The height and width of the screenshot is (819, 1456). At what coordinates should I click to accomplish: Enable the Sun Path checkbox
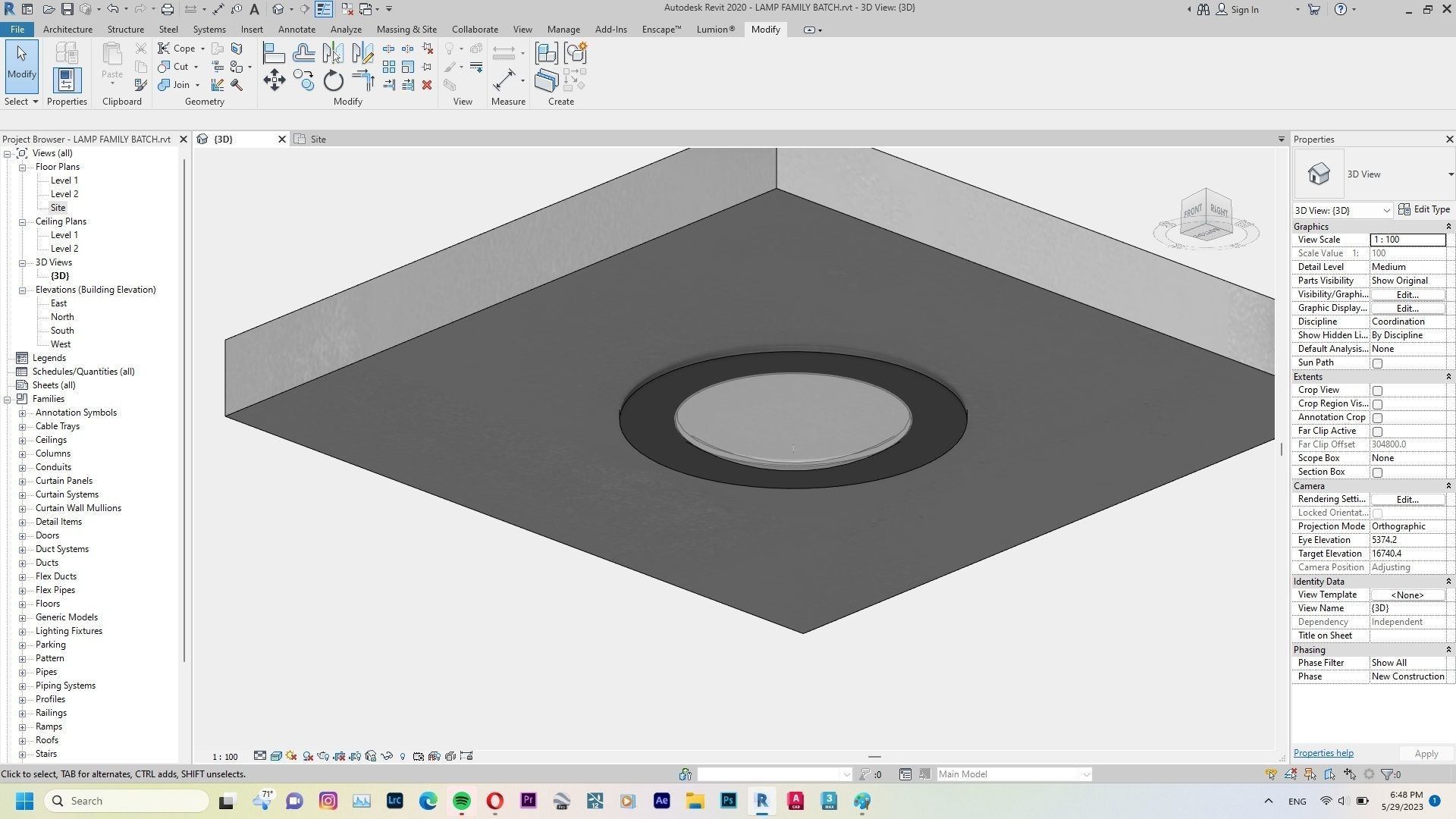[1377, 363]
